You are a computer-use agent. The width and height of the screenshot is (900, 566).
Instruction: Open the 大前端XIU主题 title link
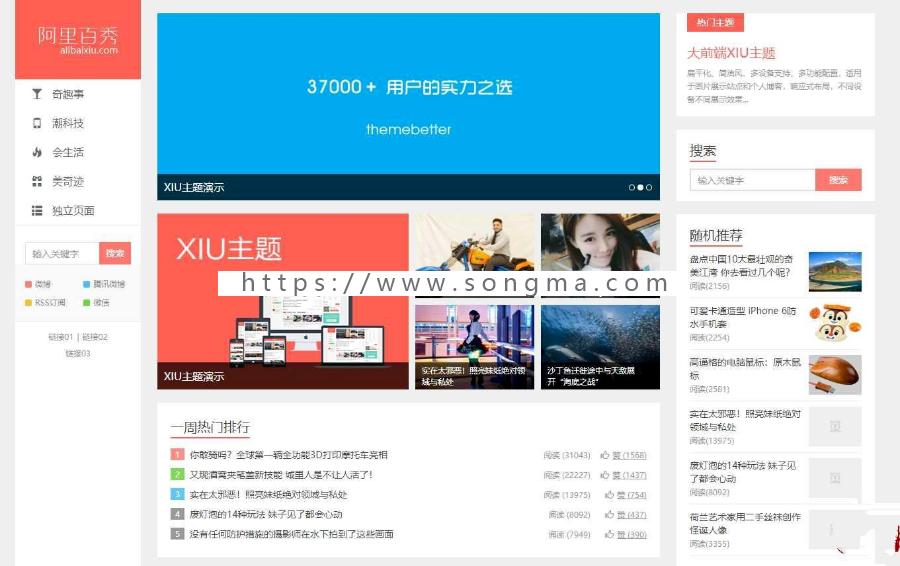coord(731,53)
